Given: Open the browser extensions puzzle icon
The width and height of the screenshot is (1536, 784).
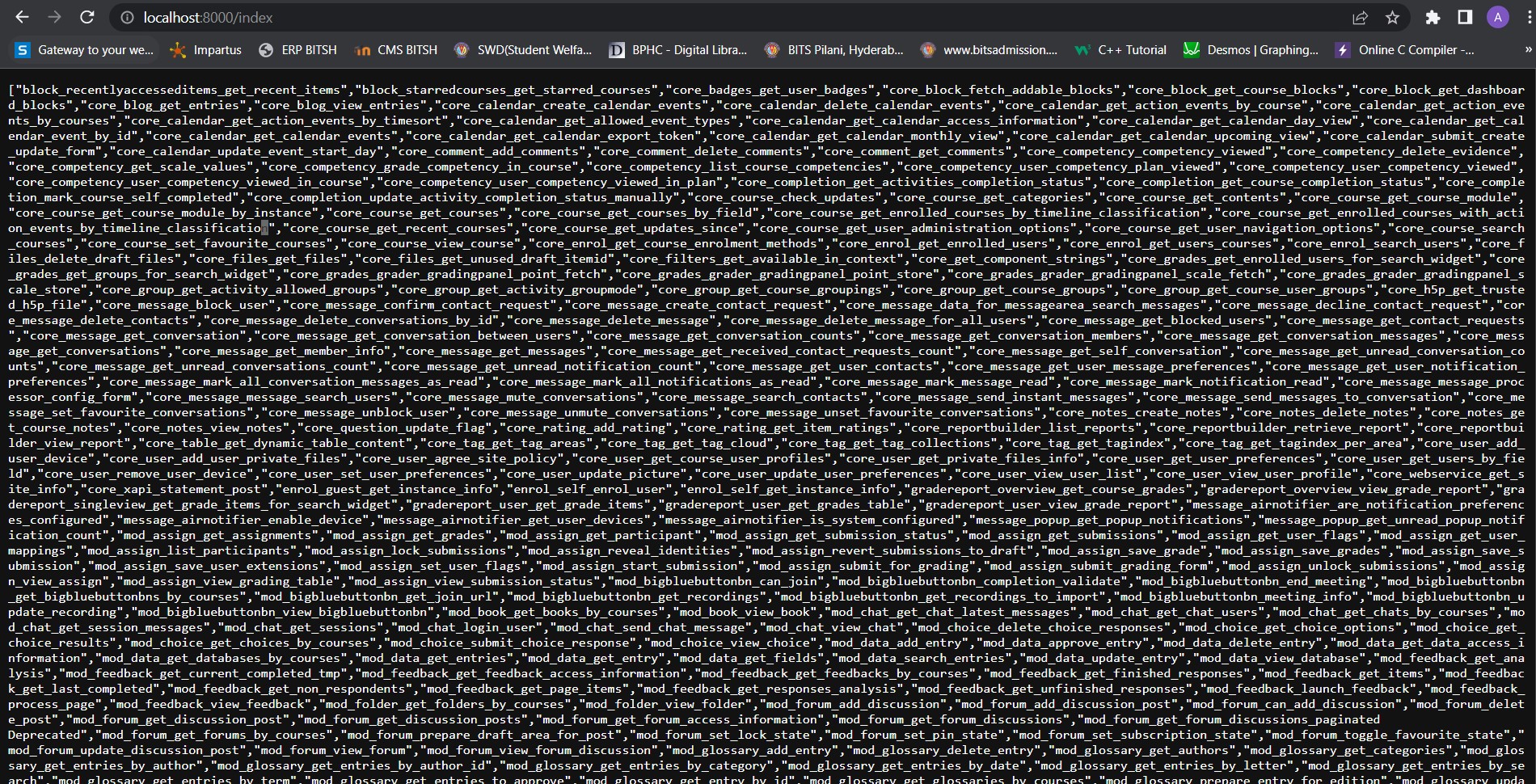Looking at the screenshot, I should tap(1432, 17).
